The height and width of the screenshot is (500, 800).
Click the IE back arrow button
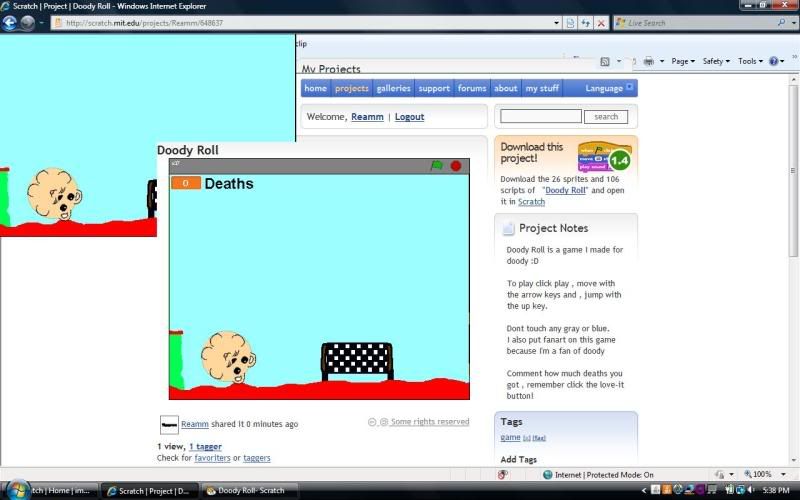pyautogui.click(x=10, y=22)
